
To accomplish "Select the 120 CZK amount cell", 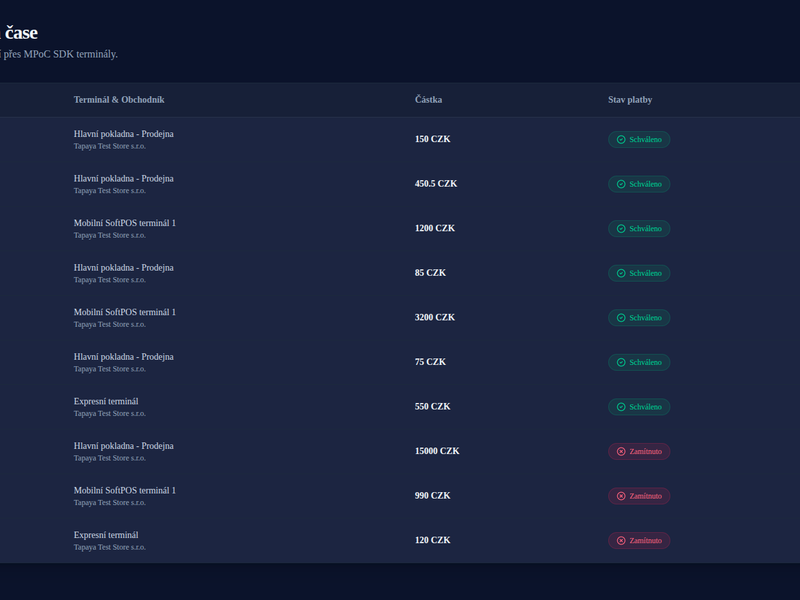I will coord(433,540).
